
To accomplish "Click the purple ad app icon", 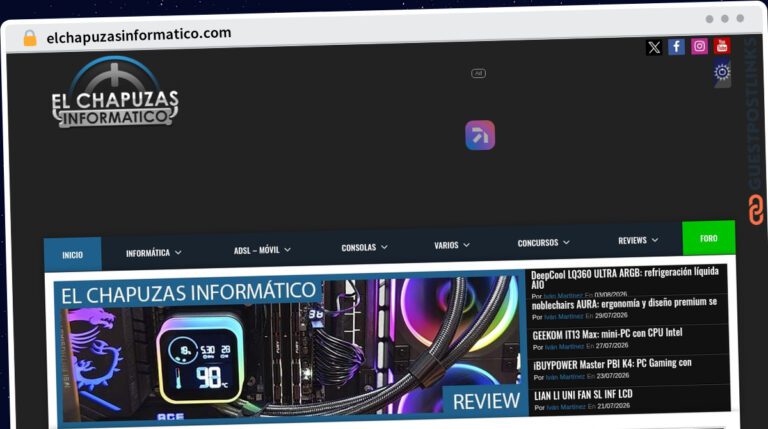I will tap(480, 135).
